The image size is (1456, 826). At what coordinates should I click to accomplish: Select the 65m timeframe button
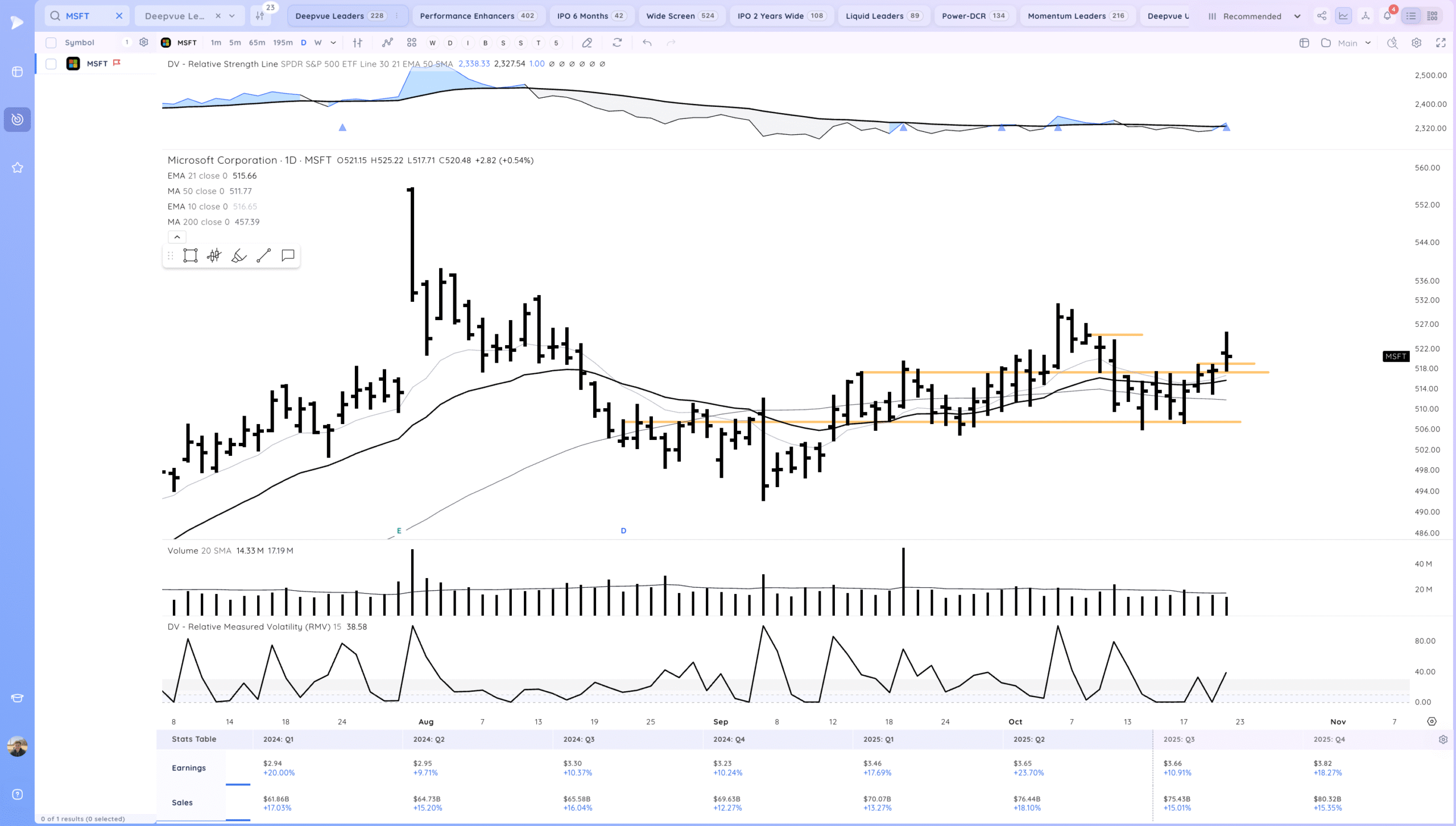click(257, 43)
